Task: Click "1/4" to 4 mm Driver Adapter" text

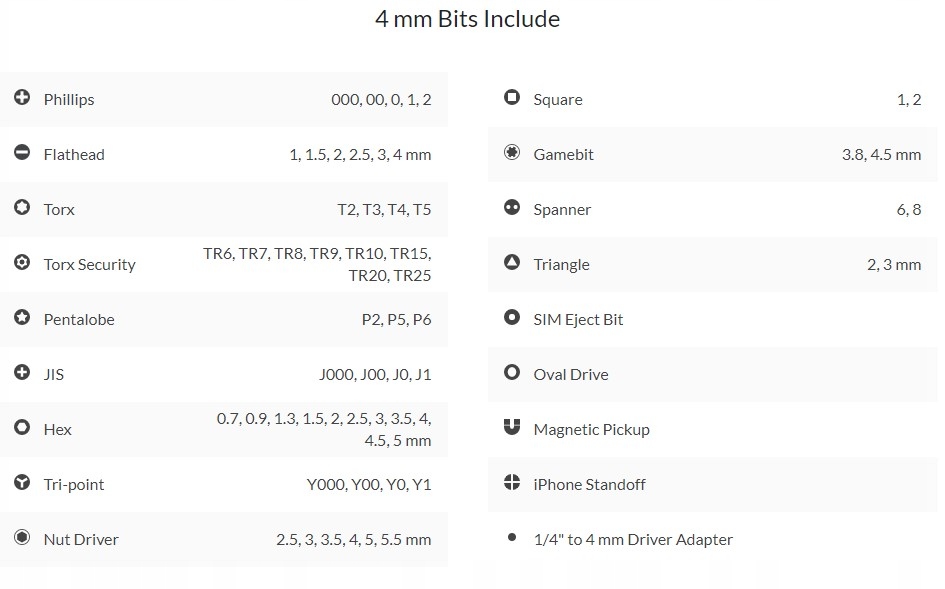Action: tap(633, 539)
